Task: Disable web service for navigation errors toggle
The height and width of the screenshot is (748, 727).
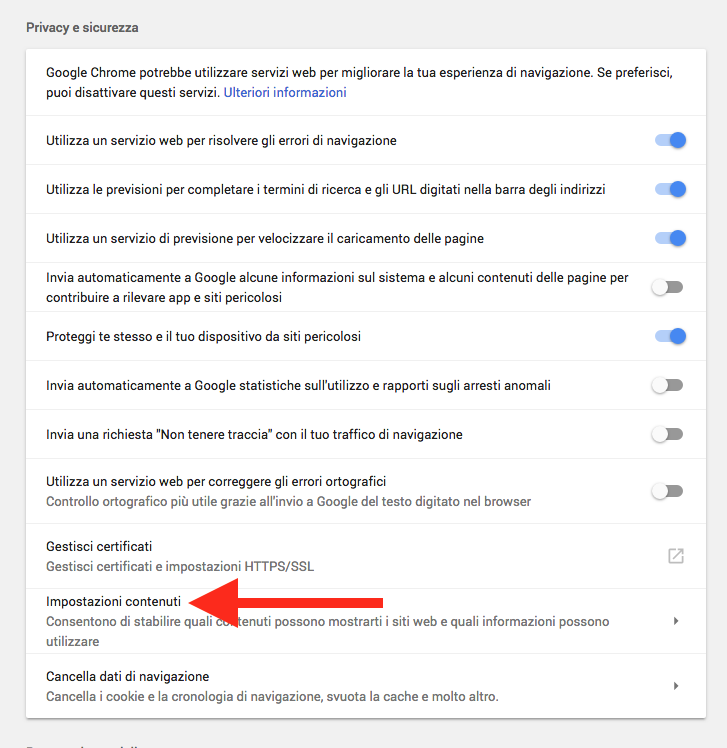Action: 670,140
